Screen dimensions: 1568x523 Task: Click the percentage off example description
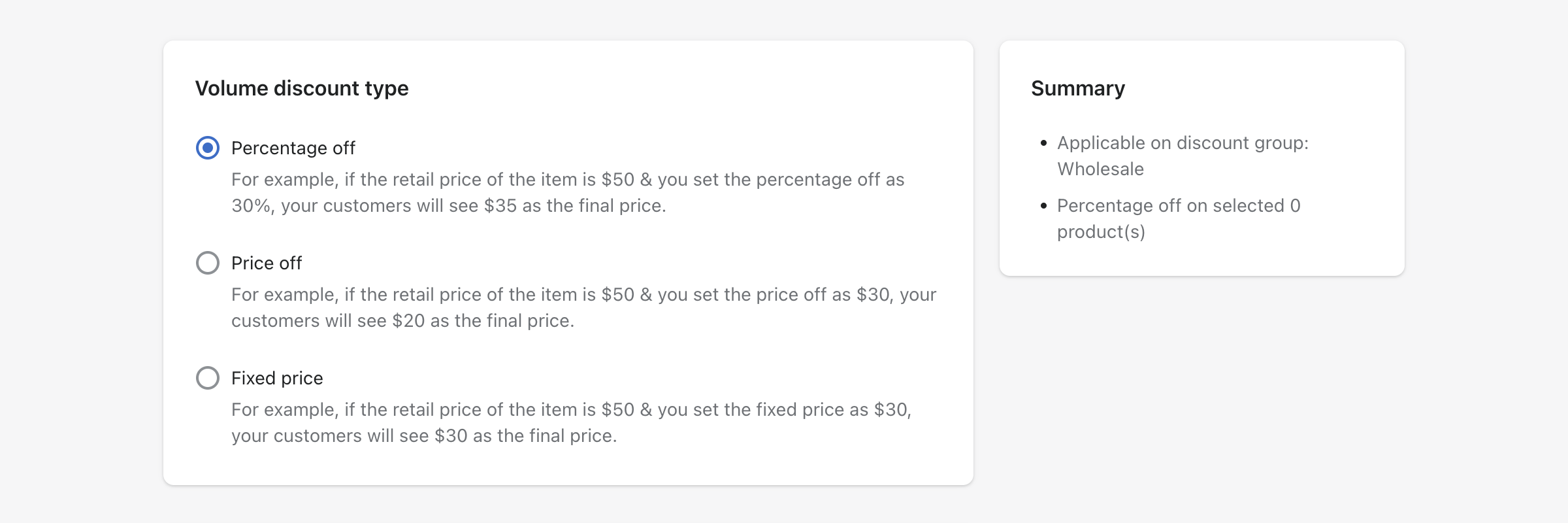(567, 192)
